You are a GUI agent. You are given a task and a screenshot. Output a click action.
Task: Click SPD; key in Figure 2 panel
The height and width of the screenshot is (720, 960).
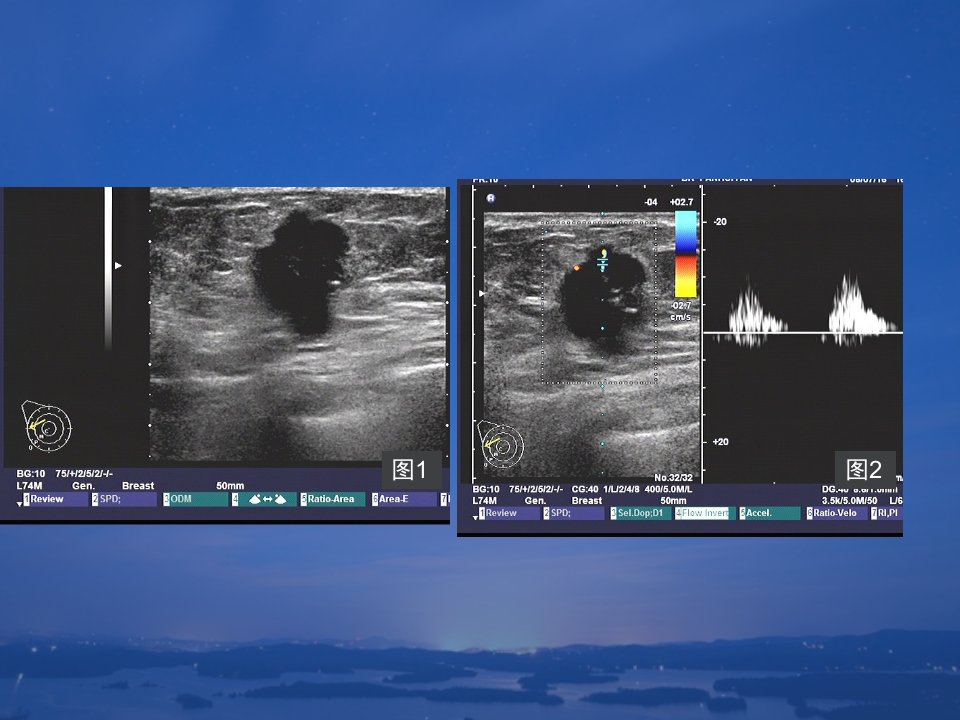coord(574,513)
